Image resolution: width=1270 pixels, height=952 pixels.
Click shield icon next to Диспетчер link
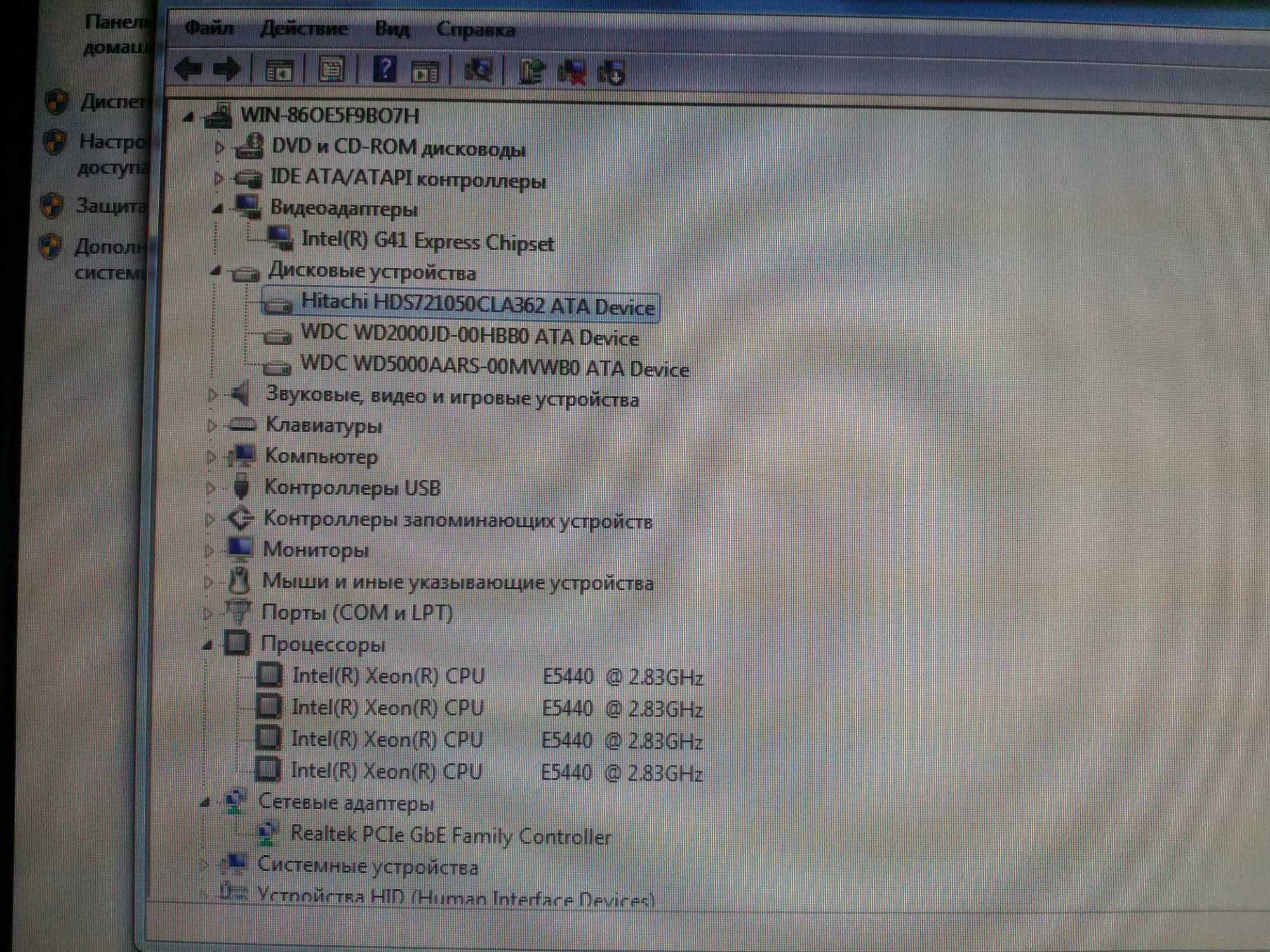click(57, 102)
